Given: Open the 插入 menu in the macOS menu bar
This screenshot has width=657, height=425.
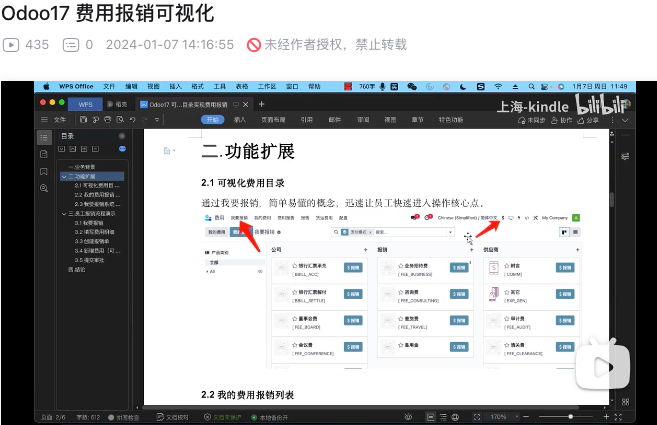Looking at the screenshot, I should [175, 86].
